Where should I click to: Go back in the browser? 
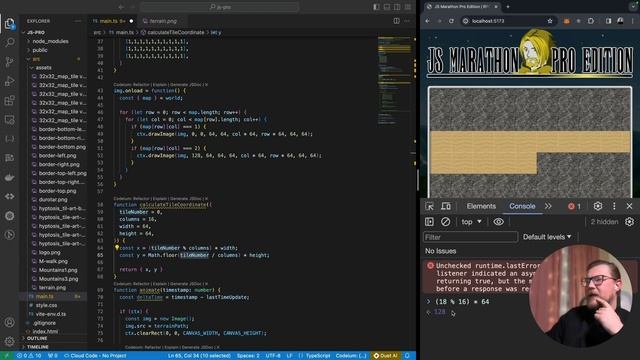pos(428,21)
